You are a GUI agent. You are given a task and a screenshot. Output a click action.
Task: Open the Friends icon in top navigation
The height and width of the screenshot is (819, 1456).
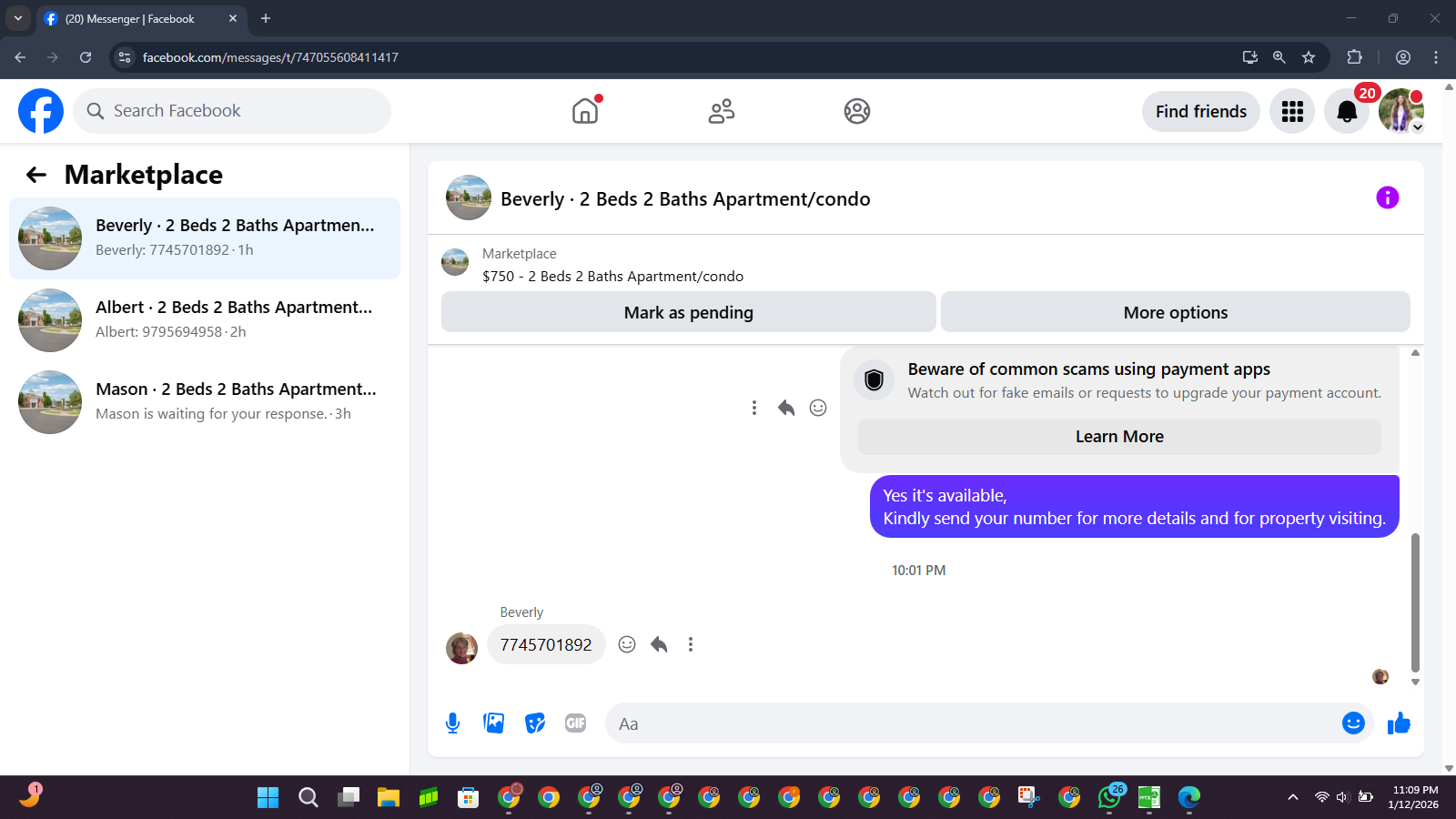(x=722, y=111)
